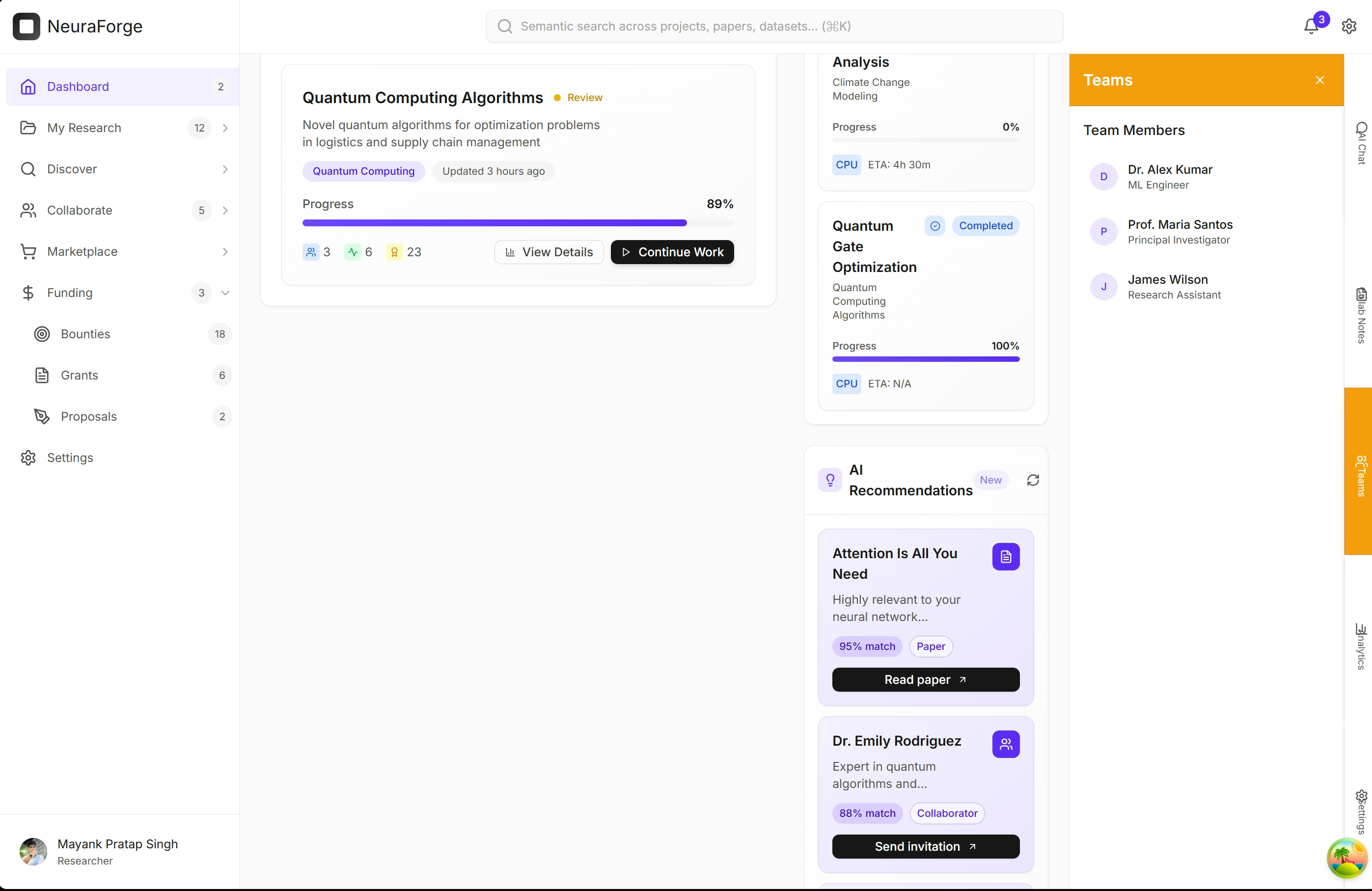Expand the My Research submenu
1372x891 pixels.
click(225, 128)
